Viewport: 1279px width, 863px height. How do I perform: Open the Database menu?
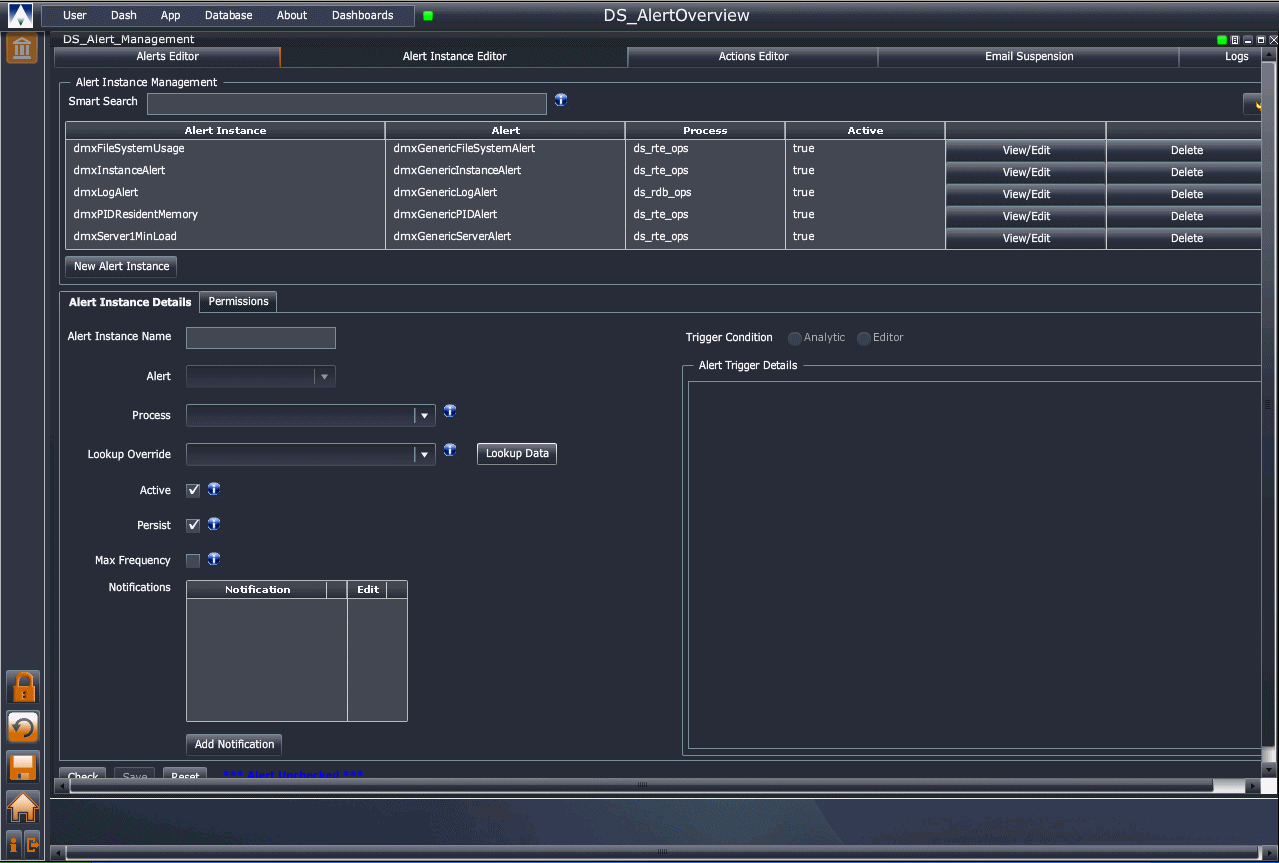pyautogui.click(x=229, y=15)
